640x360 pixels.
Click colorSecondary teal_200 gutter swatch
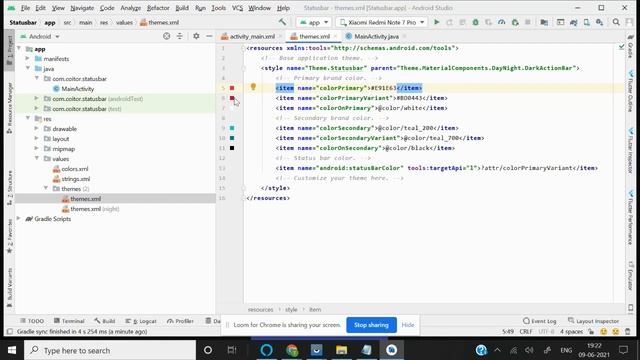[x=232, y=128]
